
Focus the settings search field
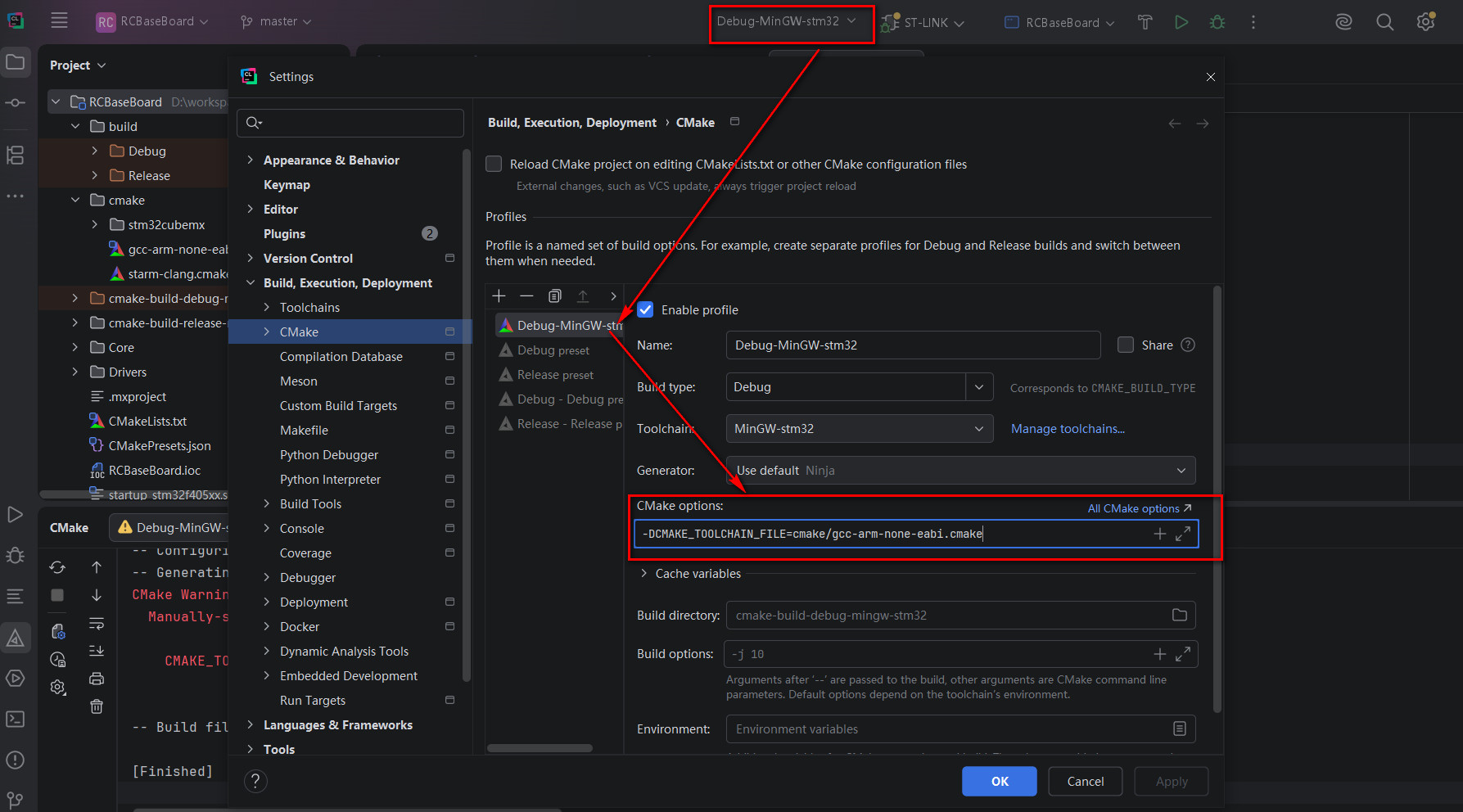point(350,123)
